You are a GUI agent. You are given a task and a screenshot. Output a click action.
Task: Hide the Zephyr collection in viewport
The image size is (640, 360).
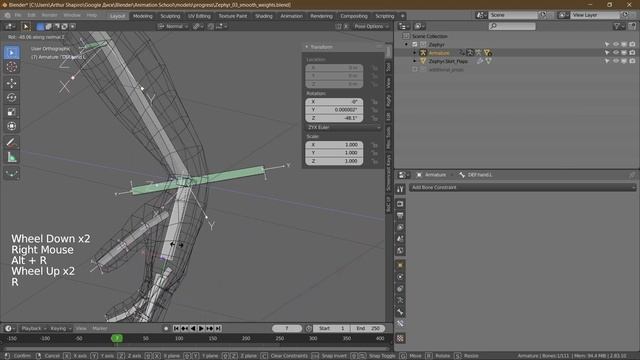[616, 44]
